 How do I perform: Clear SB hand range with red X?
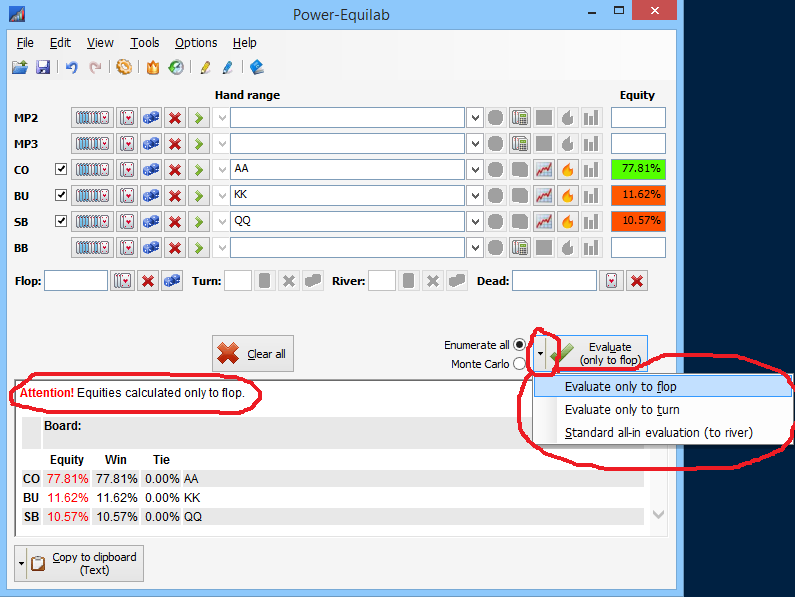175,222
